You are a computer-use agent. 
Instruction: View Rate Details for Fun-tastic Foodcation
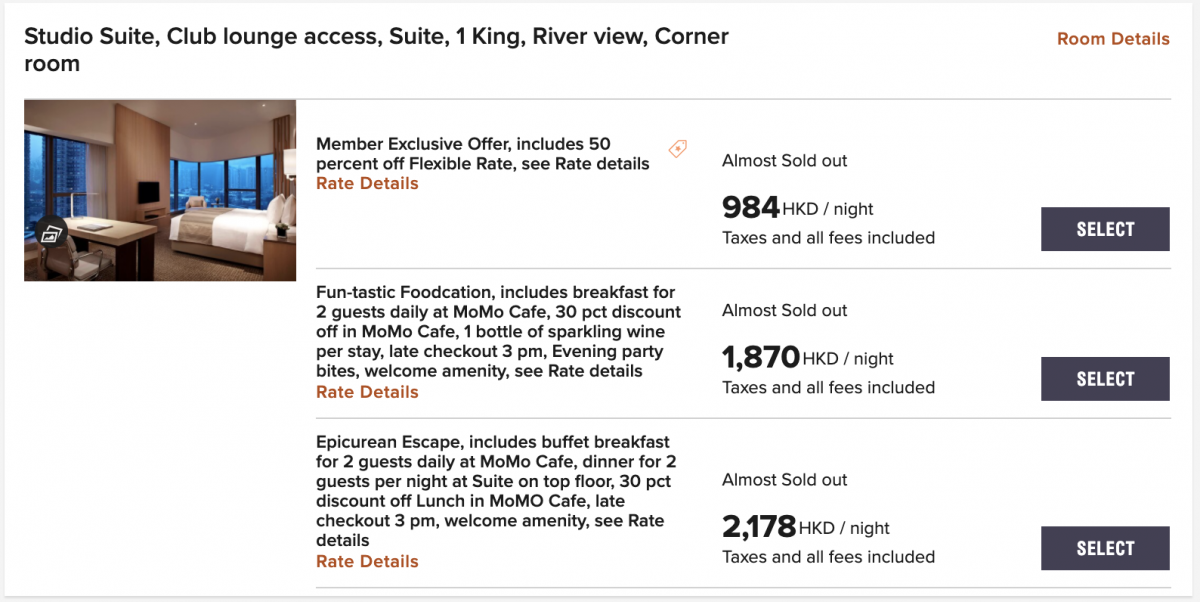coord(367,392)
